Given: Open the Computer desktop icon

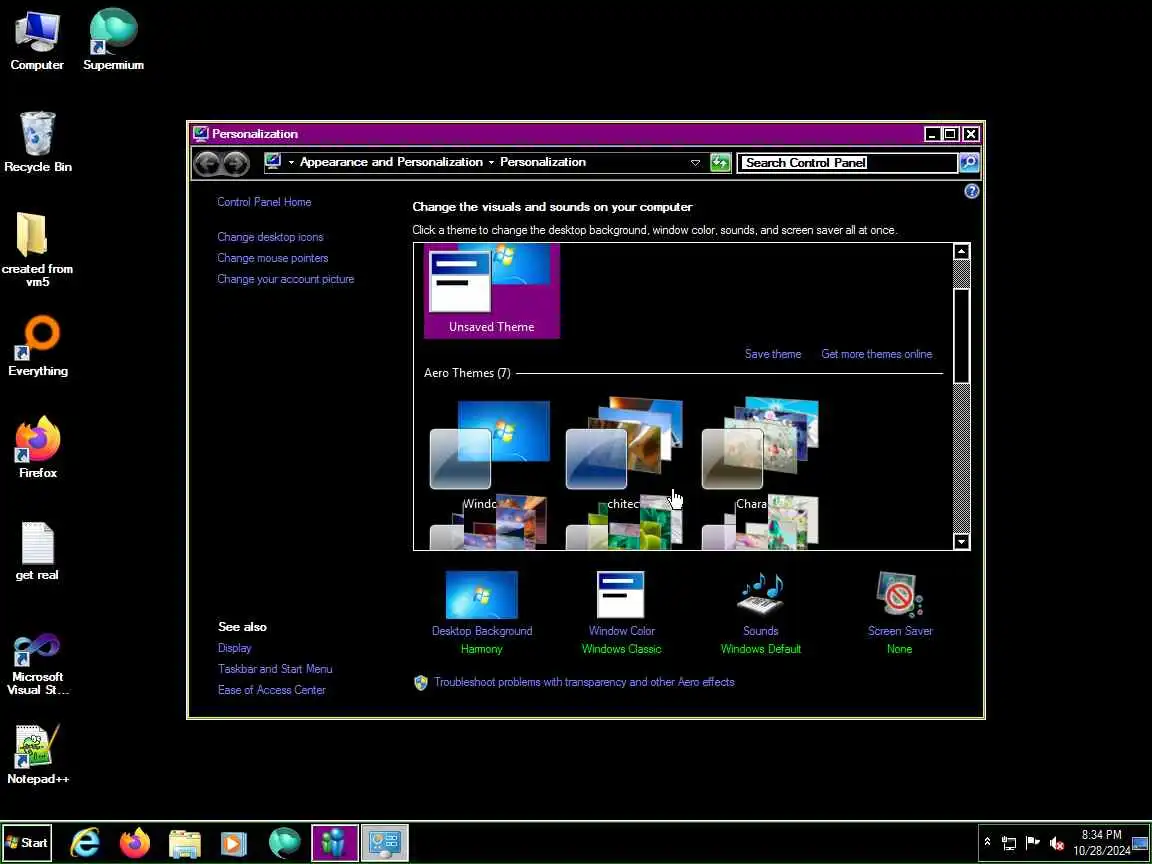Looking at the screenshot, I should click(x=37, y=41).
